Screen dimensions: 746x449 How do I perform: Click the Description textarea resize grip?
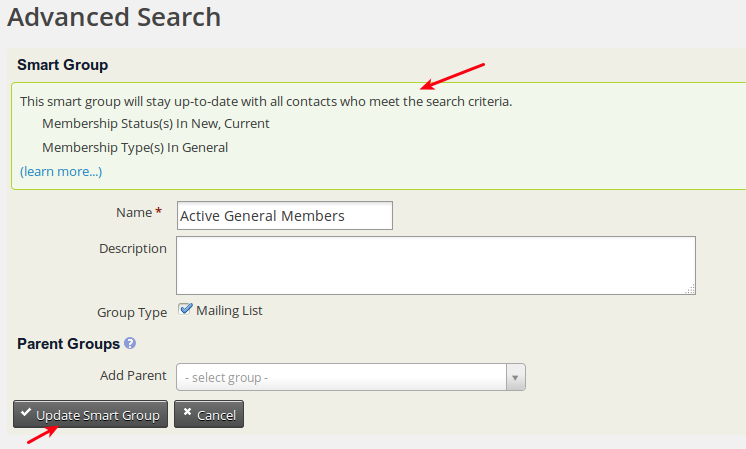[689, 289]
